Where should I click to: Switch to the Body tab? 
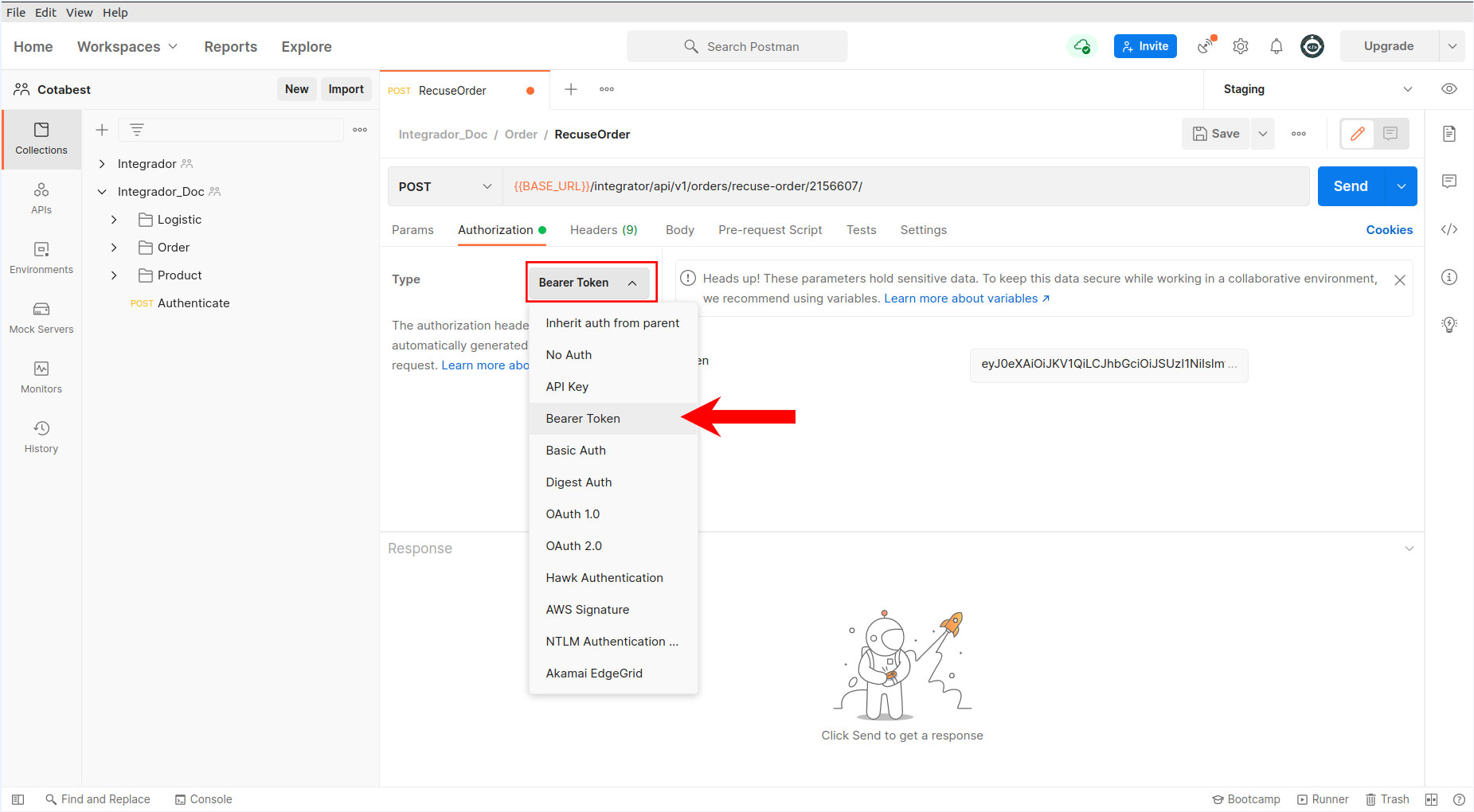[x=680, y=230]
